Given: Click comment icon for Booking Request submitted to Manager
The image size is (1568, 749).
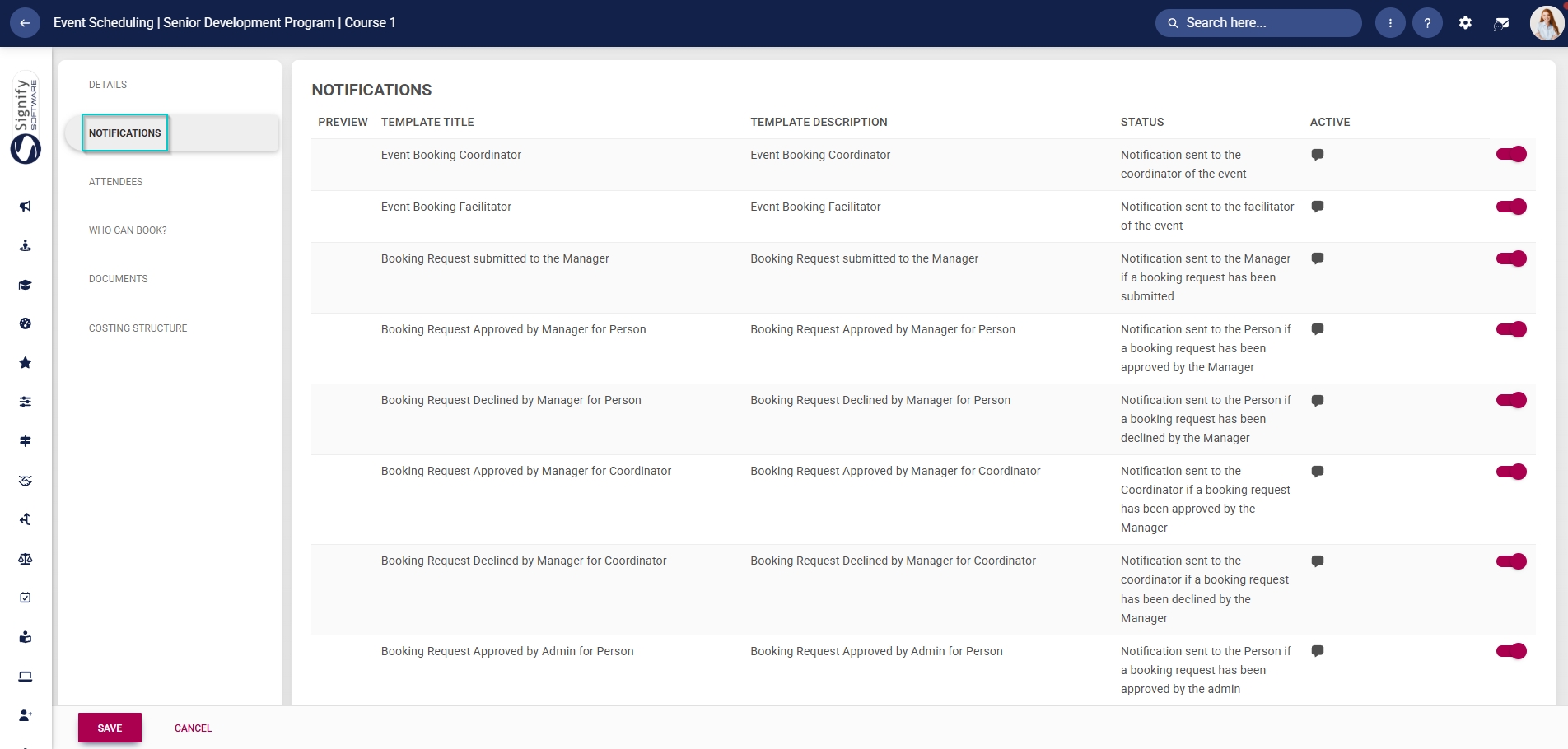Looking at the screenshot, I should coord(1318,258).
